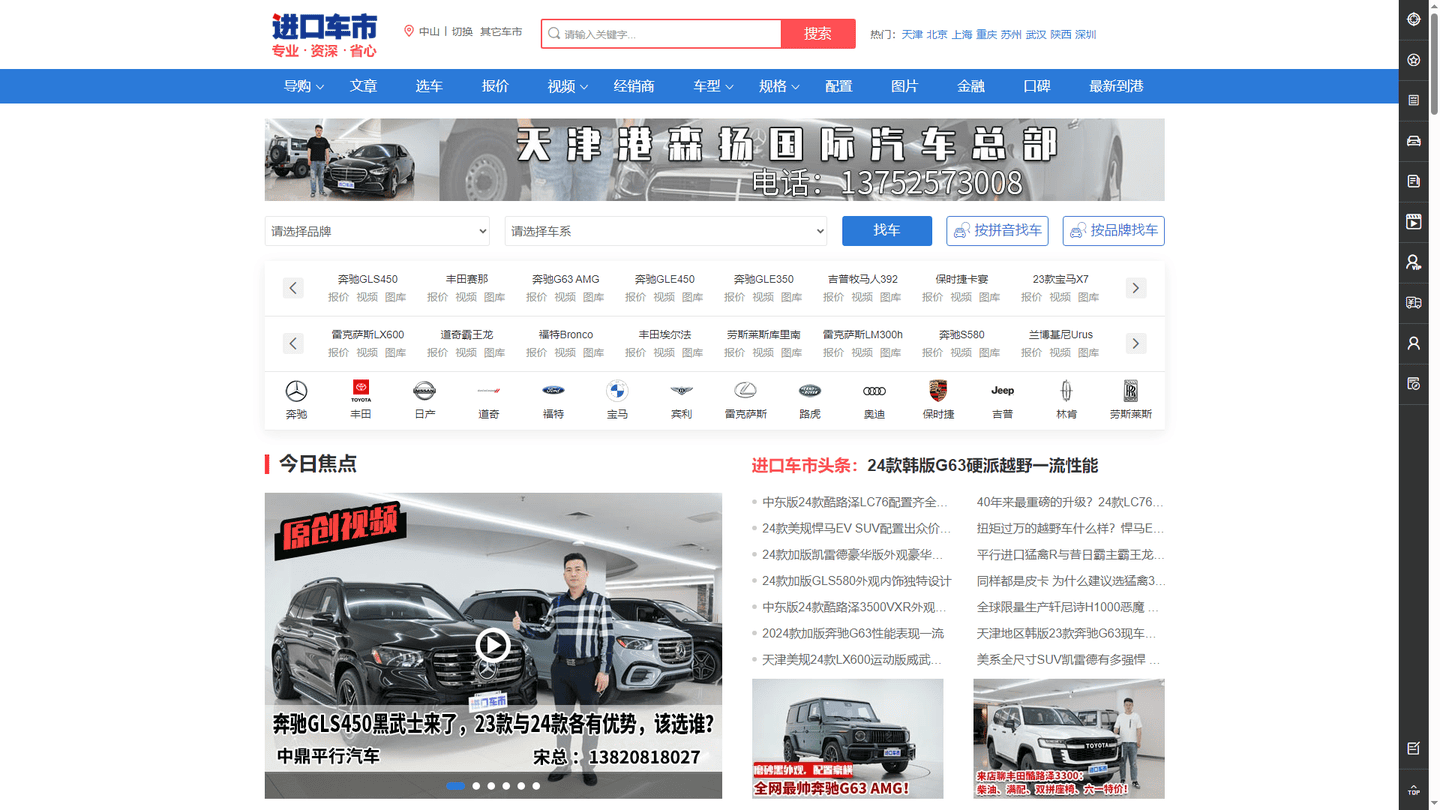Select the 宝马 BMW brand logo
This screenshot has height=810, width=1440.
point(617,391)
